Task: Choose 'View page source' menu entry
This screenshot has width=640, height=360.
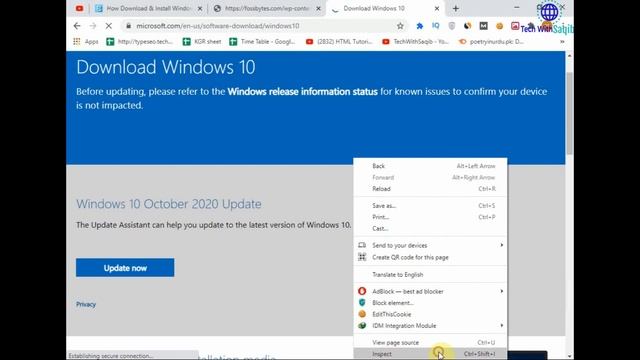Action: [x=430, y=342]
